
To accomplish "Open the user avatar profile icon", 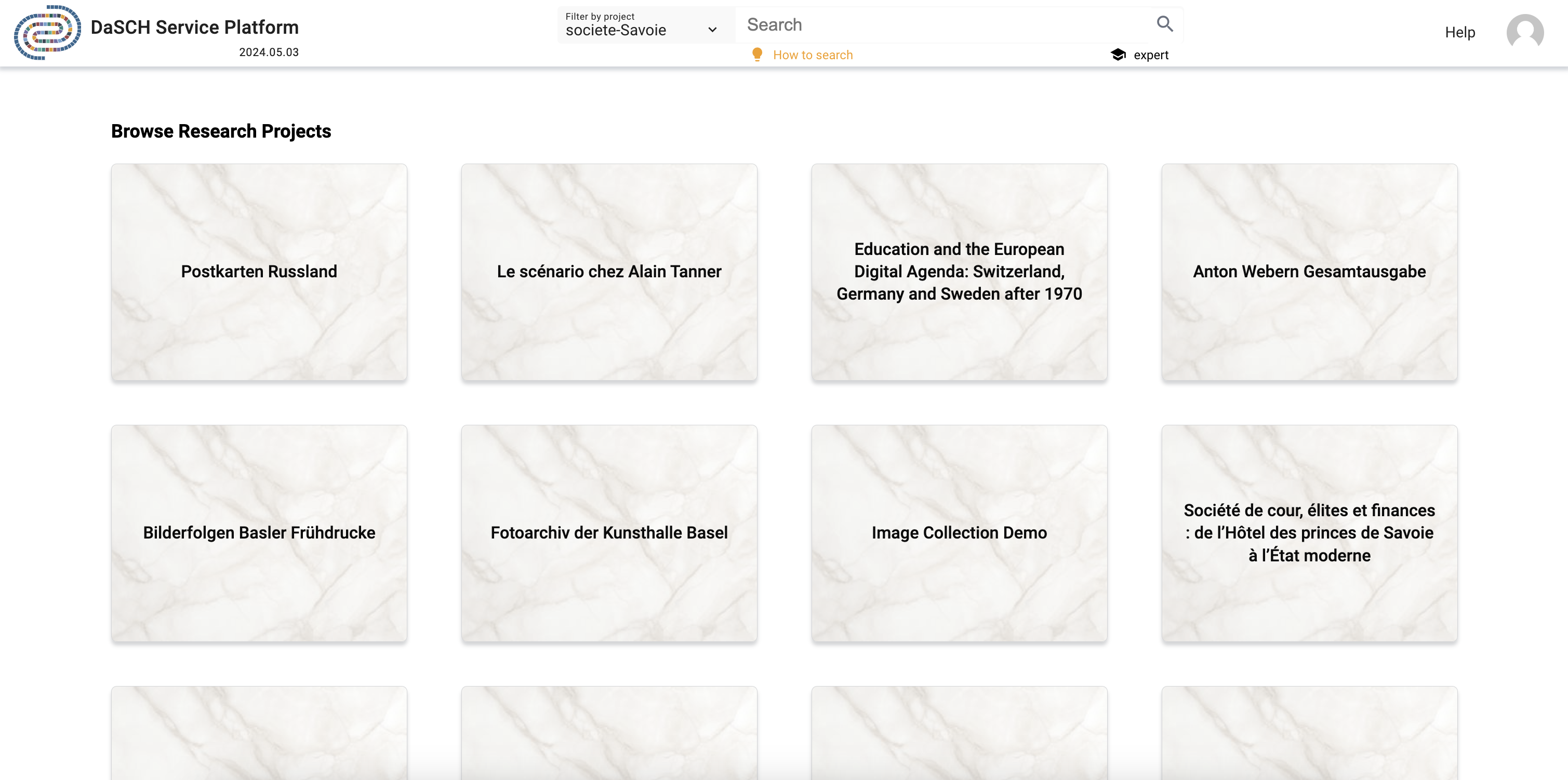I will tap(1525, 32).
